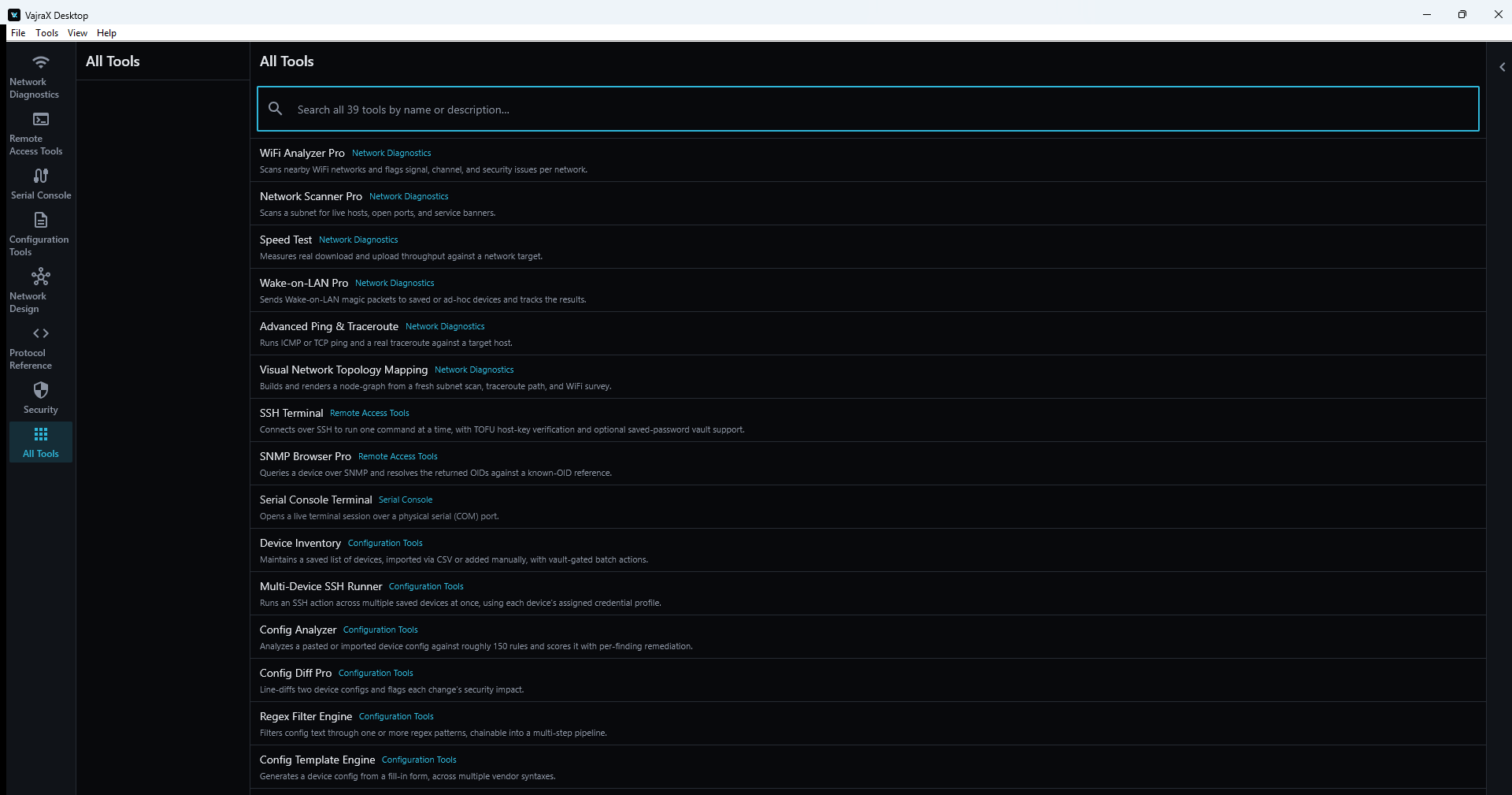1512x795 pixels.
Task: Open the File menu
Action: pos(18,33)
